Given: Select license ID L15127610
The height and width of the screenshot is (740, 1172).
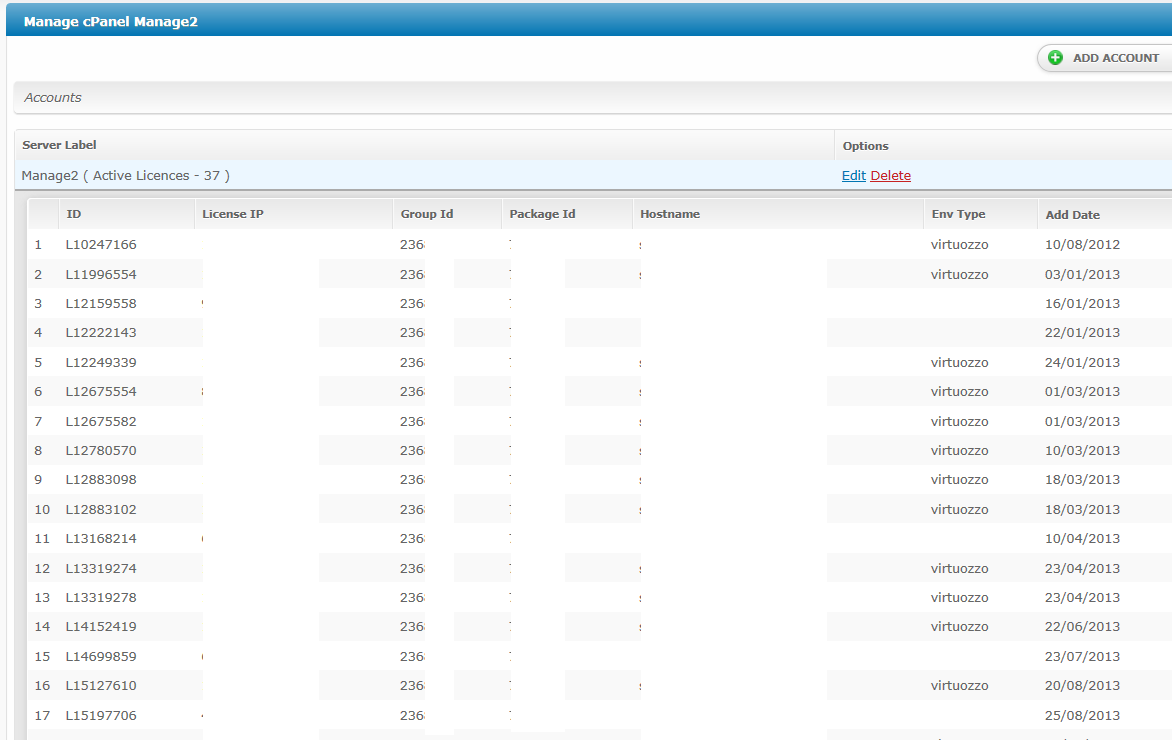Looking at the screenshot, I should [101, 686].
